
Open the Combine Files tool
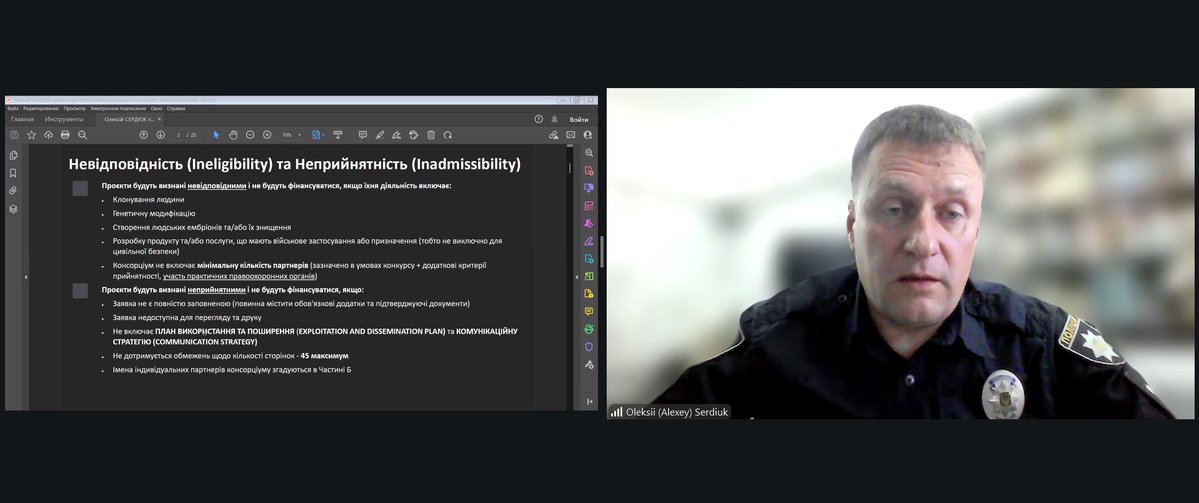pyautogui.click(x=589, y=188)
